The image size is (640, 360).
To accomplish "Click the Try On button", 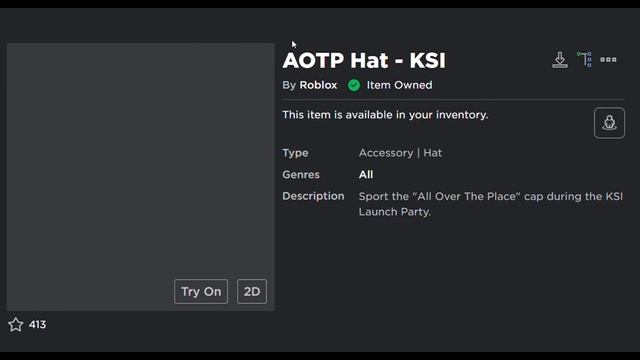I will click(x=201, y=291).
